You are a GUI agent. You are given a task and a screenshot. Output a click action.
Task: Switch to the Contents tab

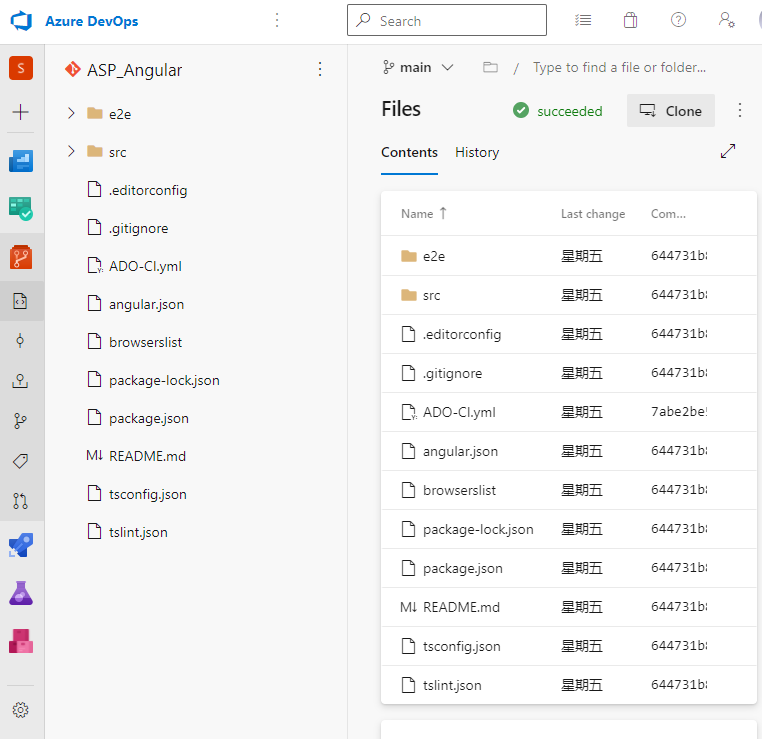[409, 153]
